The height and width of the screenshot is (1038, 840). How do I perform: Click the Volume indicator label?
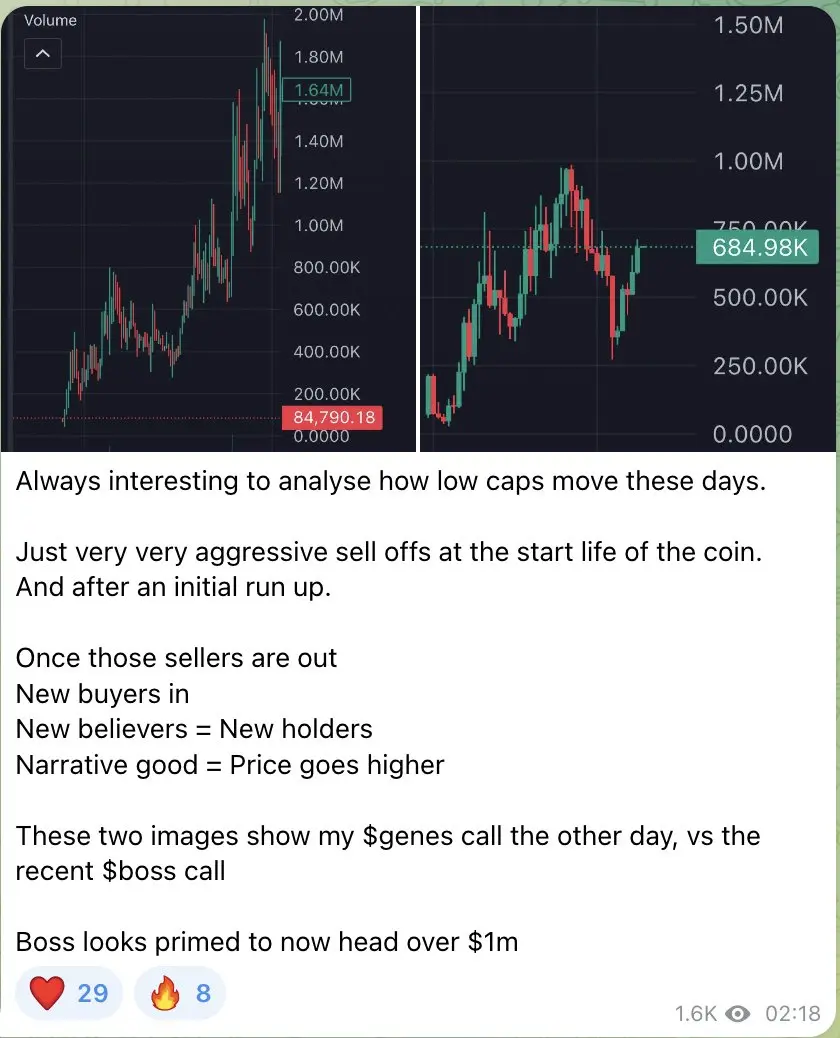50,21
